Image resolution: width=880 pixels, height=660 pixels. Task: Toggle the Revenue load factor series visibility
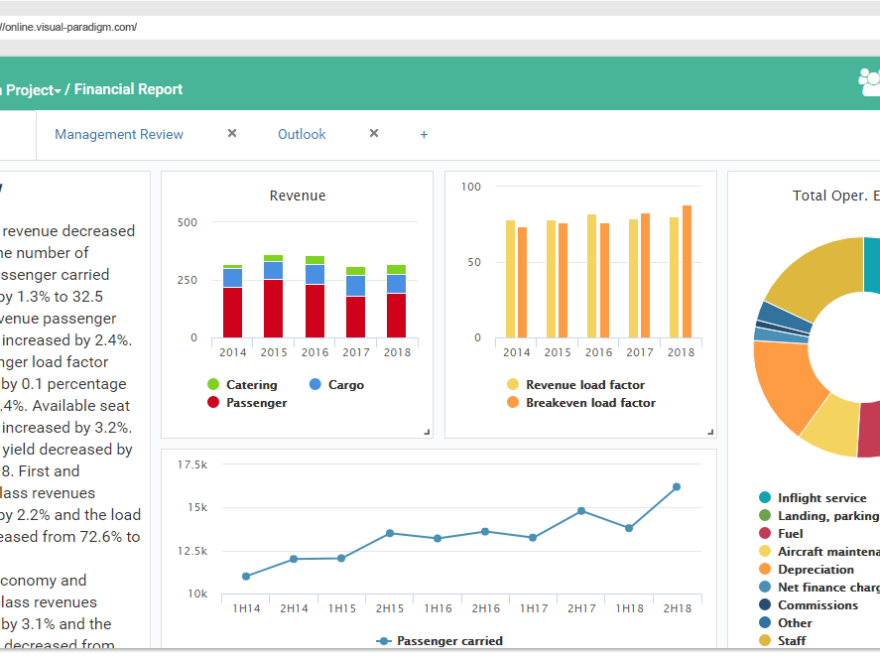pyautogui.click(x=512, y=384)
